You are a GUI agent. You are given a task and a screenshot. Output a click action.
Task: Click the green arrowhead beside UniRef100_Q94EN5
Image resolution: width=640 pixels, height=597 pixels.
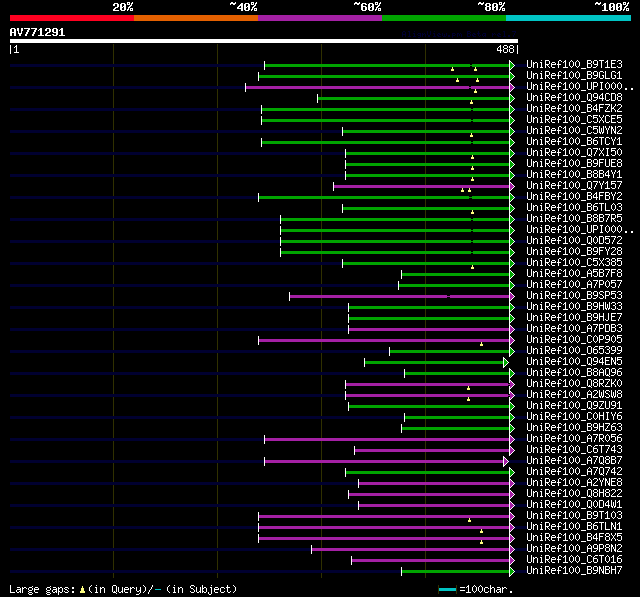coord(506,362)
